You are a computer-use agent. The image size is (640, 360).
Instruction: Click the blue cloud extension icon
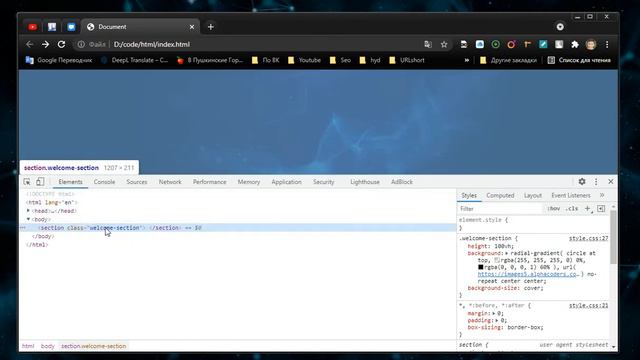point(480,44)
